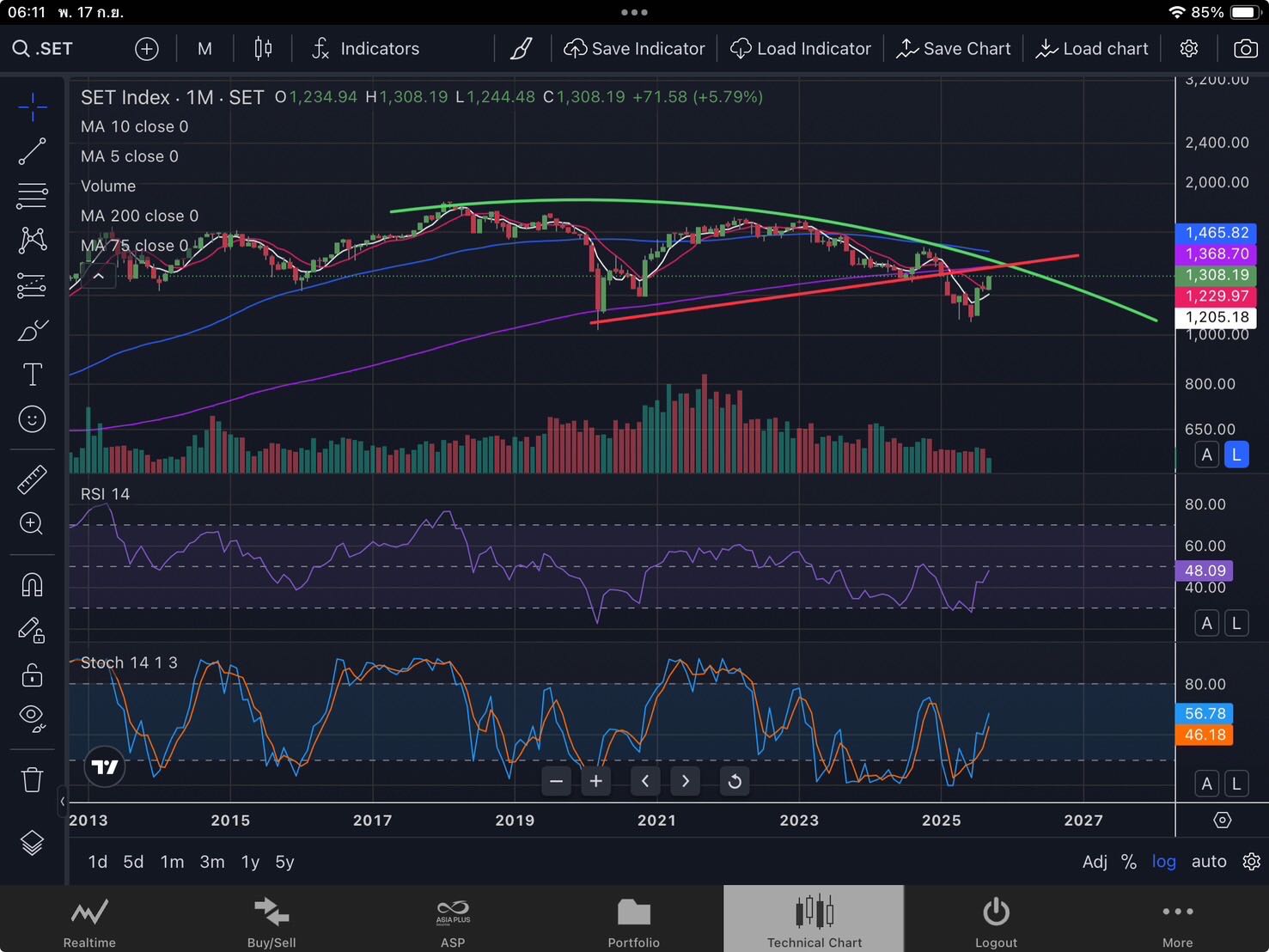This screenshot has width=1269, height=952.
Task: Open the More tab
Action: (x=1177, y=919)
